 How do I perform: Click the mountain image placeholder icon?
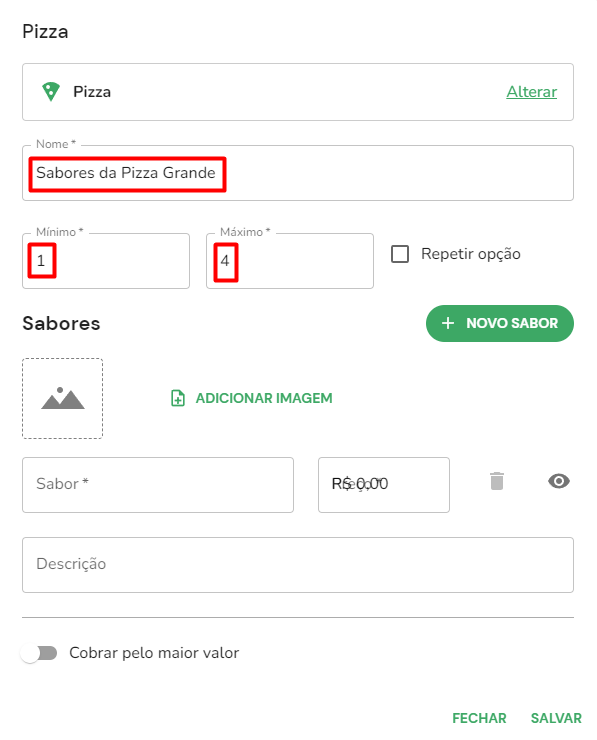coord(63,398)
